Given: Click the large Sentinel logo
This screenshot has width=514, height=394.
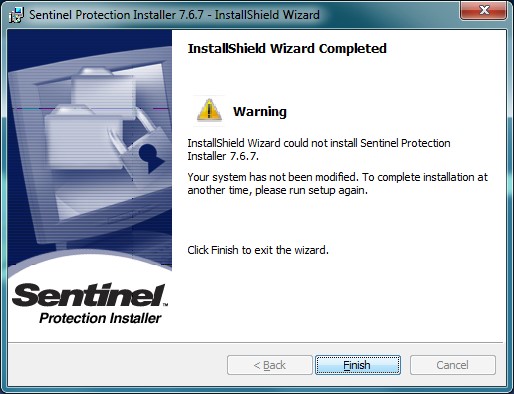Looking at the screenshot, I should click(89, 295).
